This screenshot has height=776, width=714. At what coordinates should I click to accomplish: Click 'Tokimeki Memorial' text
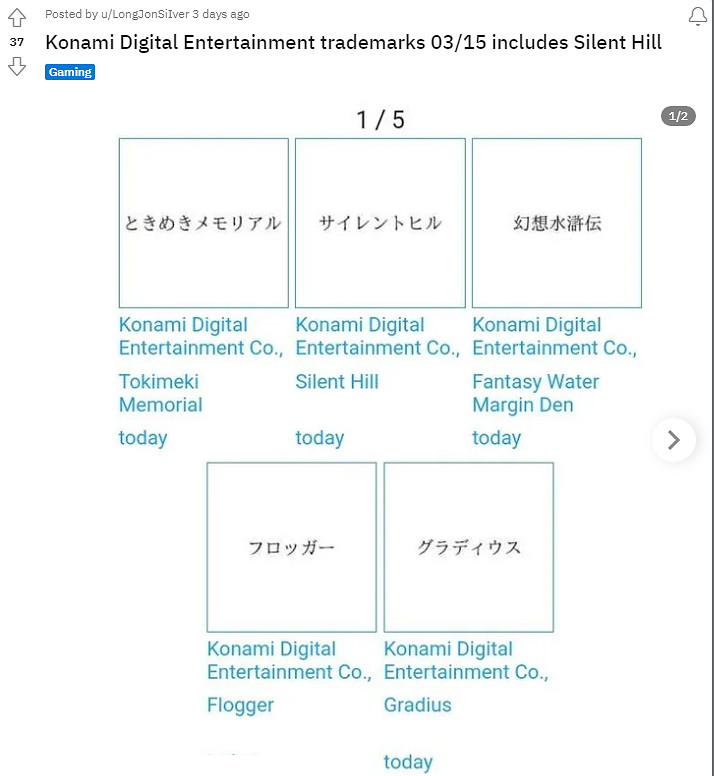tap(160, 393)
